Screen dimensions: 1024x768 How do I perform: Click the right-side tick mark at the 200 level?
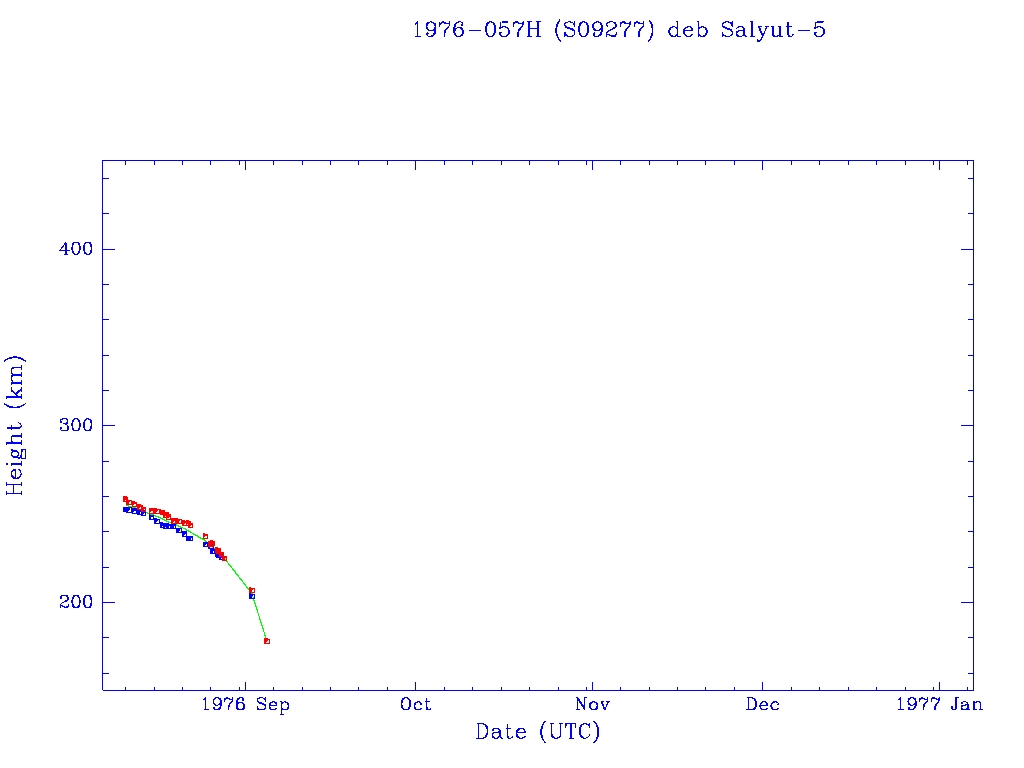(x=967, y=602)
